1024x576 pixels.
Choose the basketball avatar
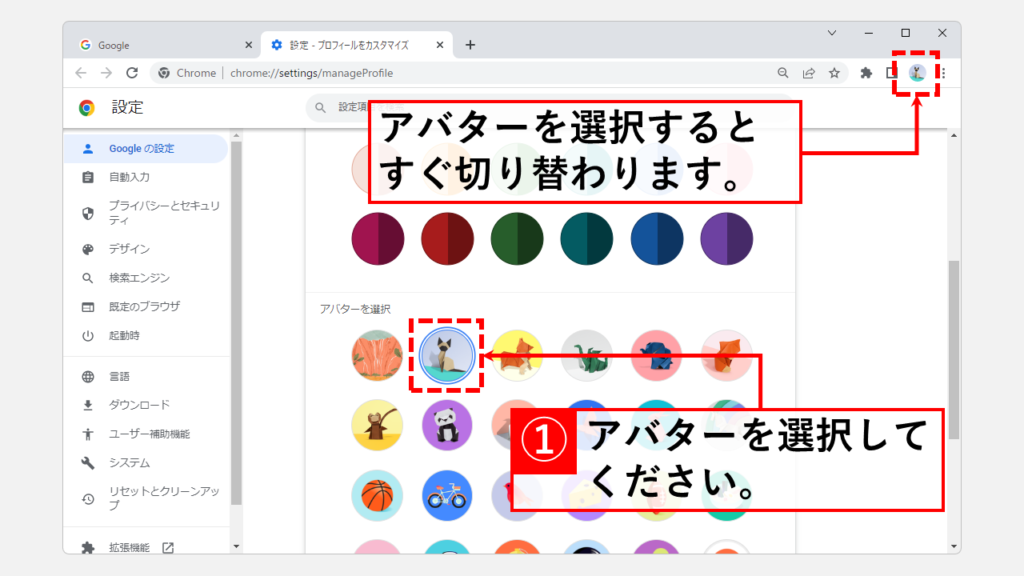click(377, 495)
